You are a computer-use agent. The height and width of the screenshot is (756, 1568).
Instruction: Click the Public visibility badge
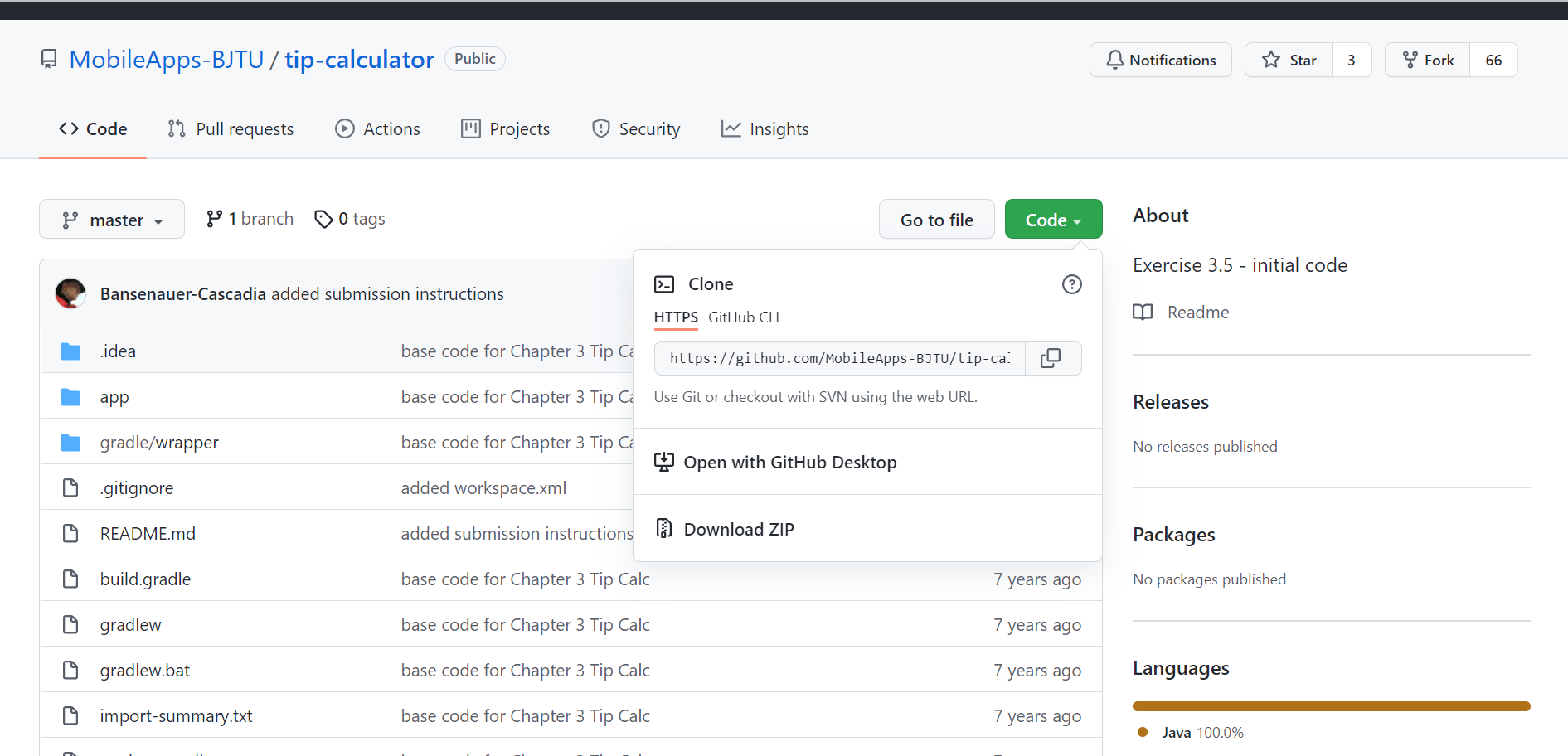pos(475,59)
